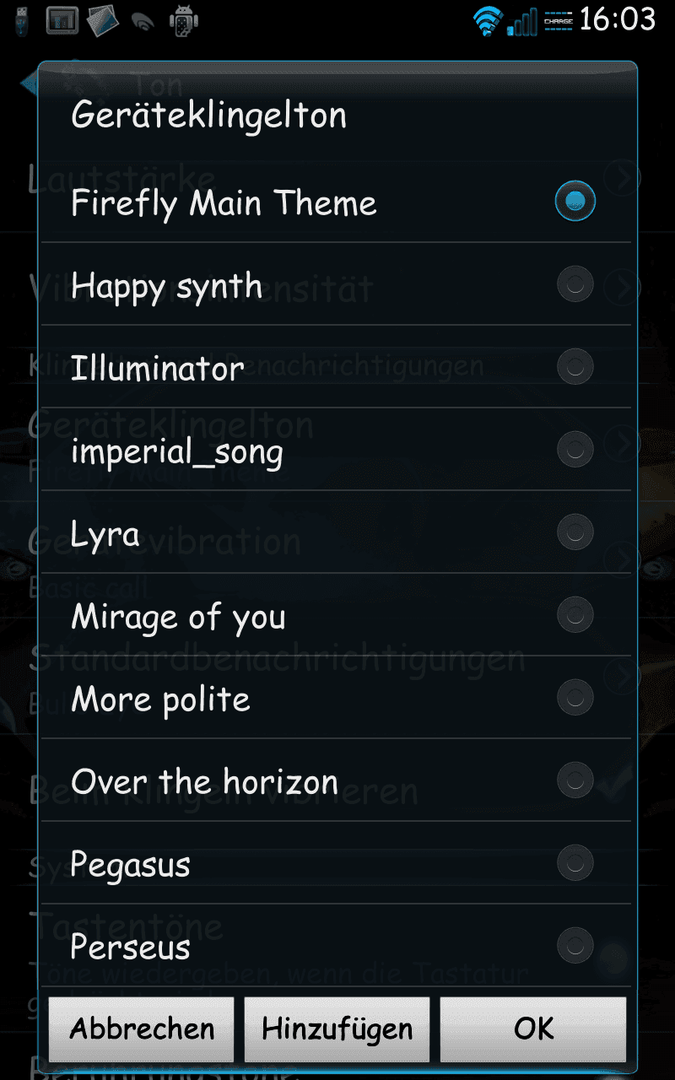Tap the Wi-Fi status icon
This screenshot has width=675, height=1080.
tap(488, 21)
